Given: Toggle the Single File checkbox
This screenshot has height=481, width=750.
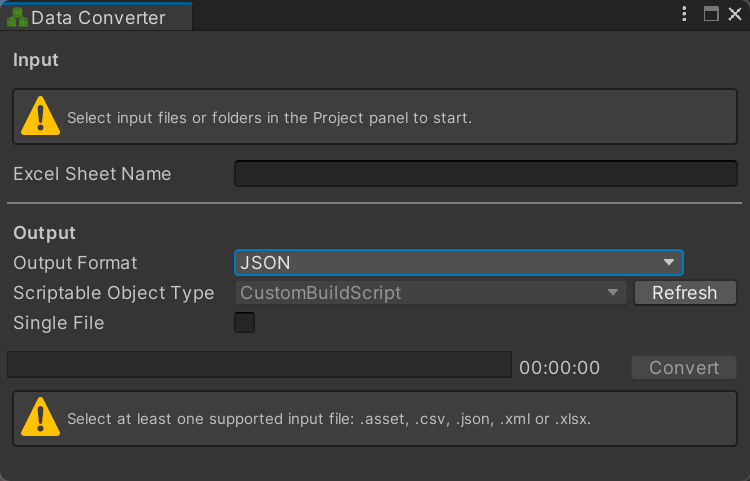Looking at the screenshot, I should click(x=244, y=322).
